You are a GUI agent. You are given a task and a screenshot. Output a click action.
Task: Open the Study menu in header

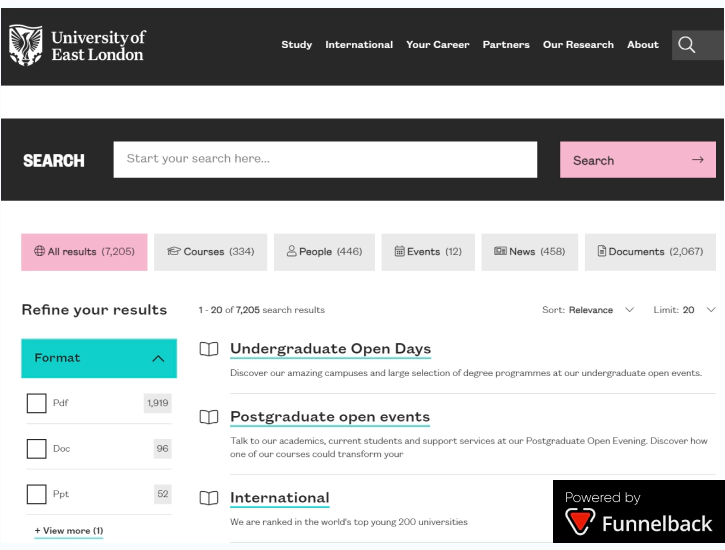coord(296,45)
